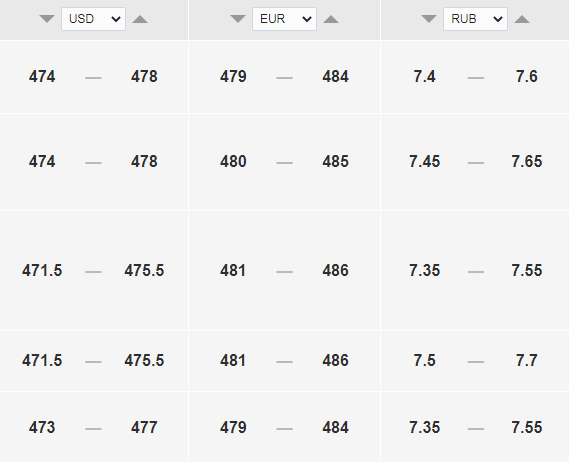Select the 474 USD buy rate in first row
569x462 pixels.
[42, 77]
